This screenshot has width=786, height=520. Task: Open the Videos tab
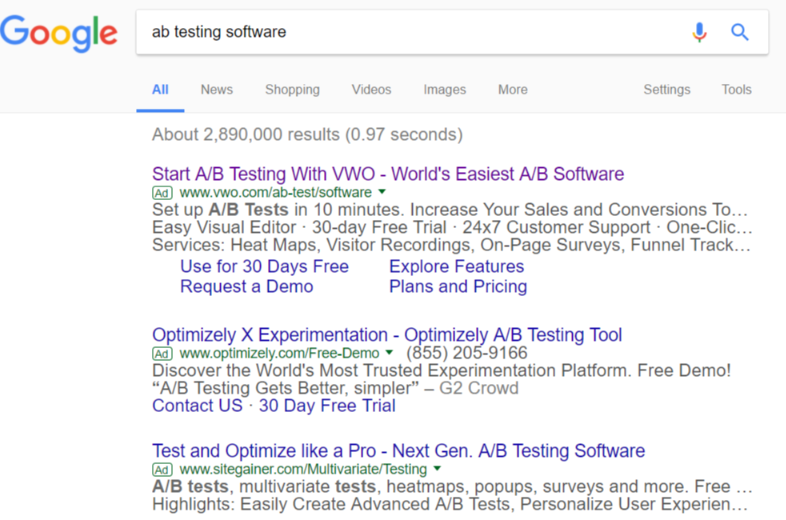tap(371, 90)
